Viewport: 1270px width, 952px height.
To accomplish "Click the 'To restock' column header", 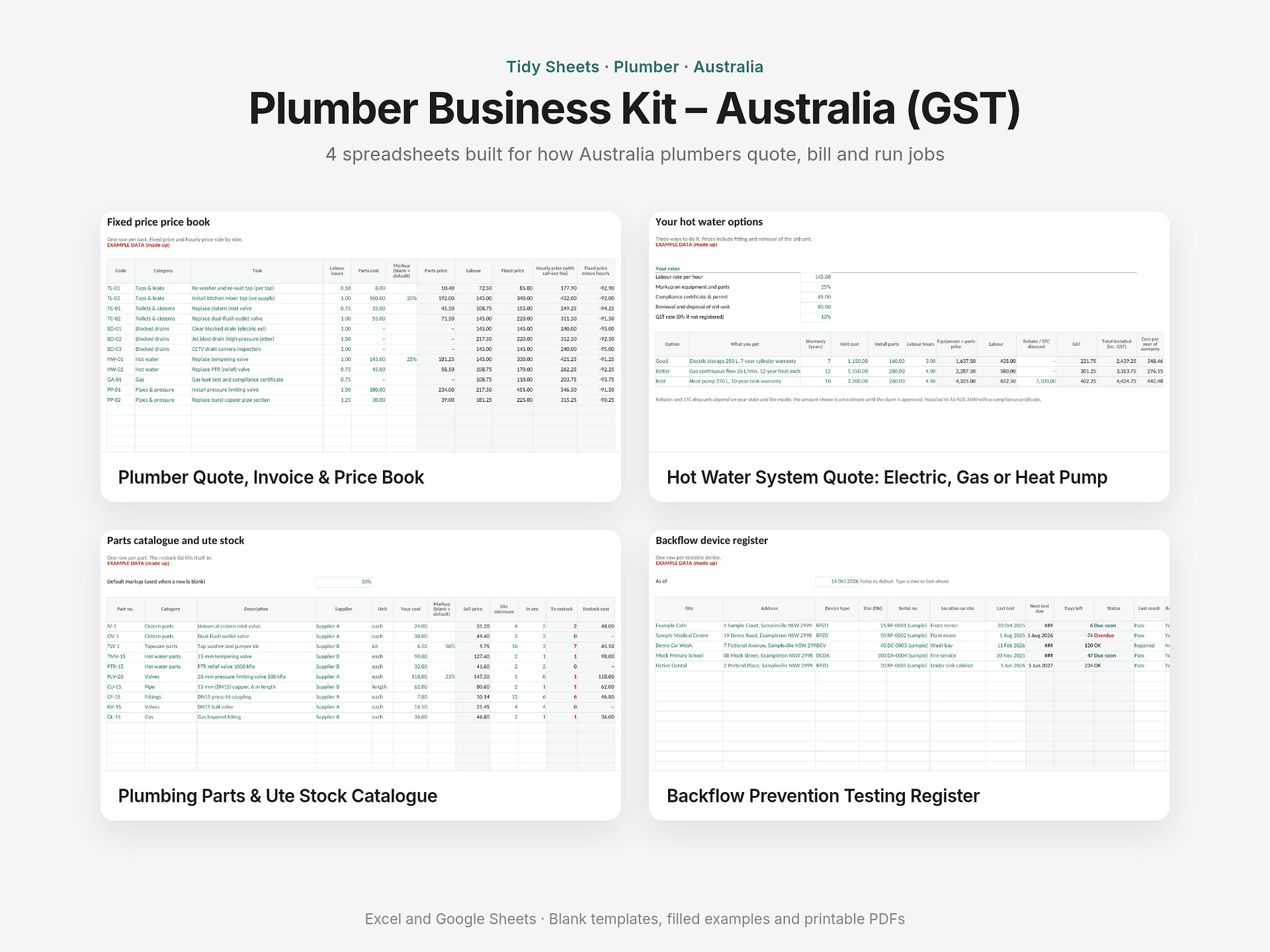I will (x=562, y=609).
